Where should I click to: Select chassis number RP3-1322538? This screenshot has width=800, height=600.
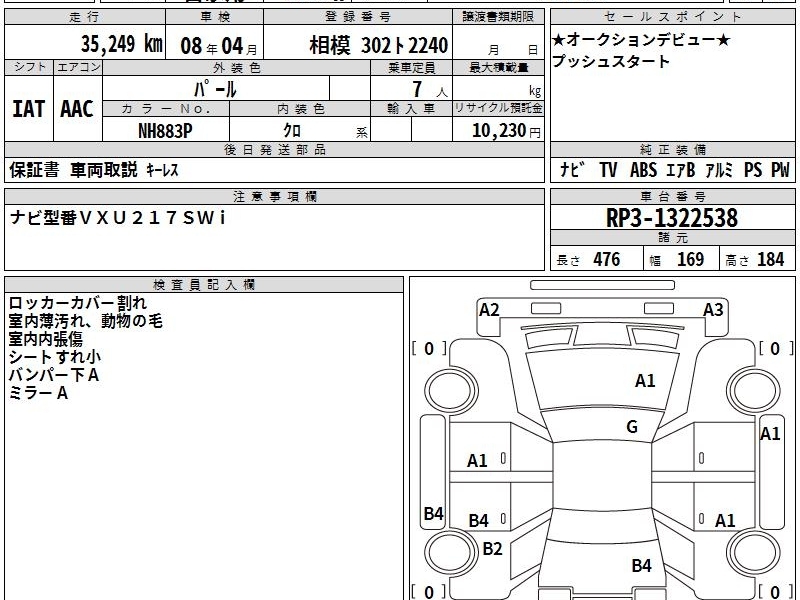(672, 218)
